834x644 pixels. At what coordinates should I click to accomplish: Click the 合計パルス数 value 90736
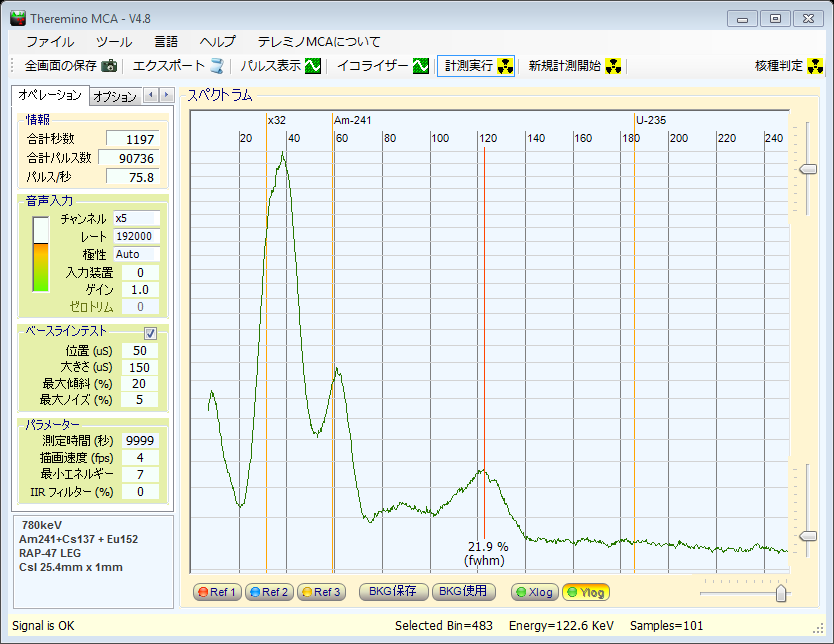tap(129, 158)
